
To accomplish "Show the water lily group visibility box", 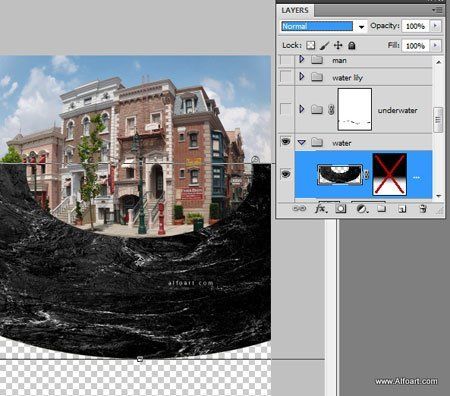I will [286, 77].
